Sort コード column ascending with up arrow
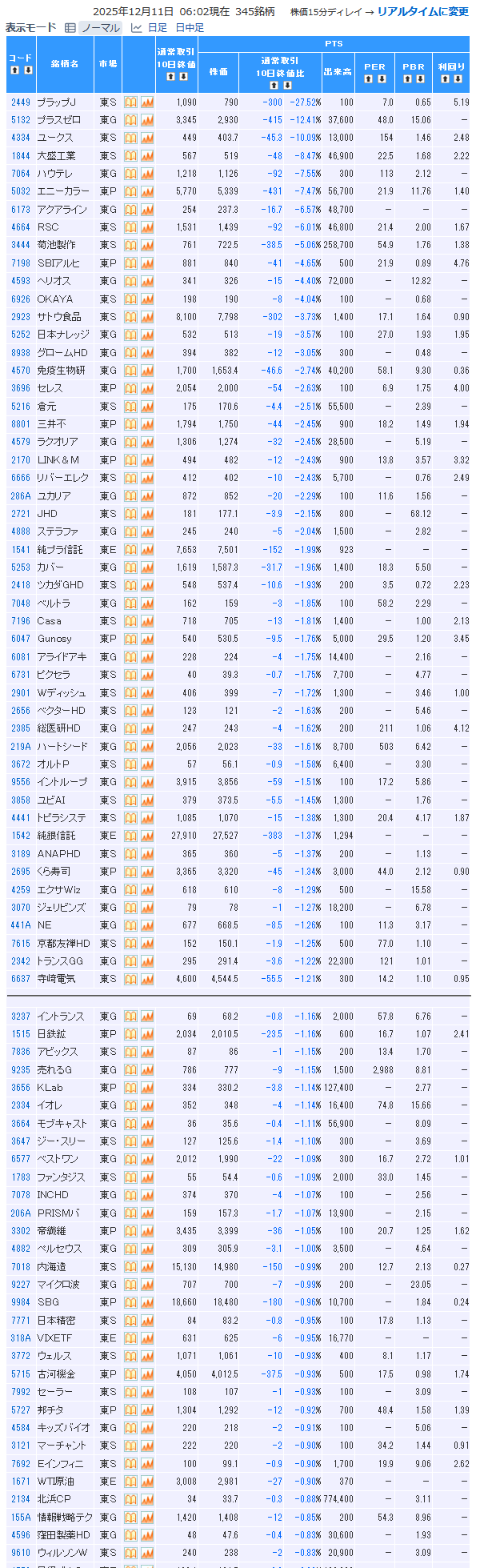480x1568 pixels. point(14,70)
